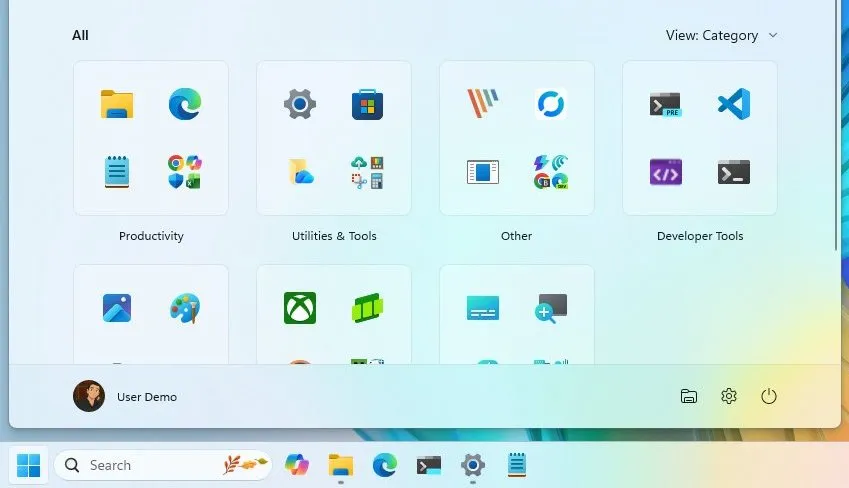Open the striped colorful app in Other
The height and width of the screenshot is (488, 849).
coord(482,103)
